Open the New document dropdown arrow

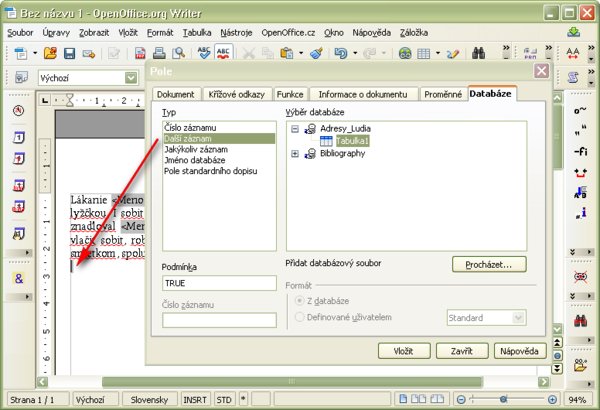(x=35, y=53)
